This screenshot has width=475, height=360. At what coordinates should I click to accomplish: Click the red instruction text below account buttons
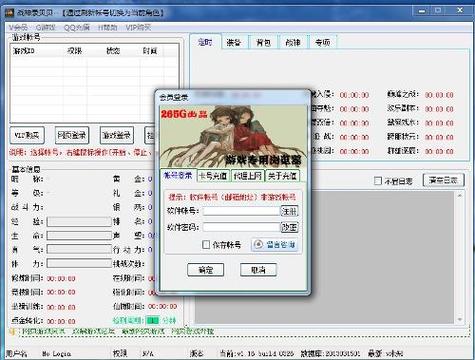coord(81,153)
